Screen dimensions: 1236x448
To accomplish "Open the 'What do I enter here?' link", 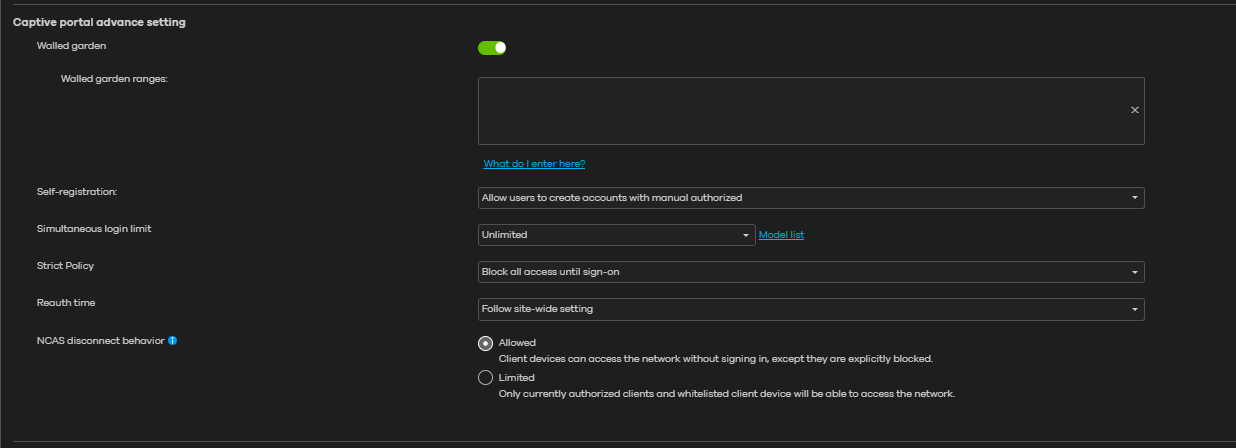I will [534, 164].
